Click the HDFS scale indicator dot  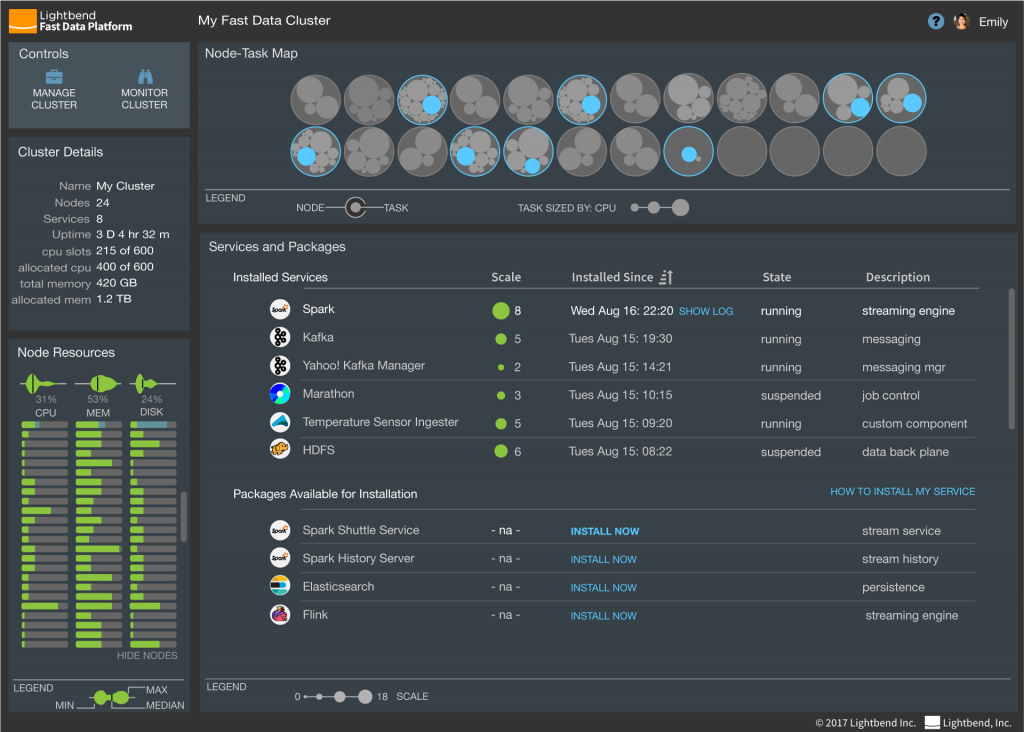tap(501, 451)
